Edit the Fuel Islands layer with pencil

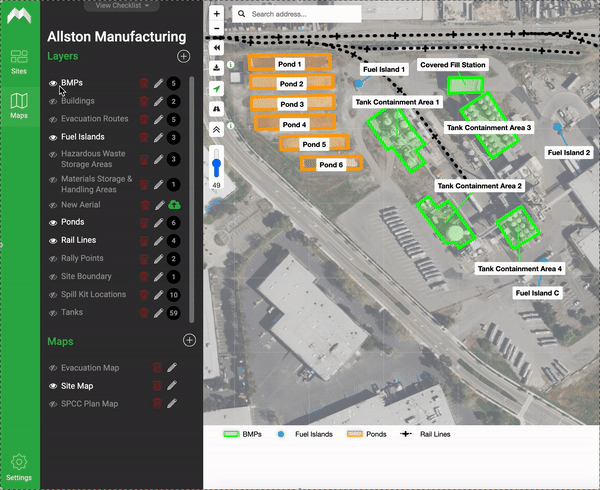(158, 137)
